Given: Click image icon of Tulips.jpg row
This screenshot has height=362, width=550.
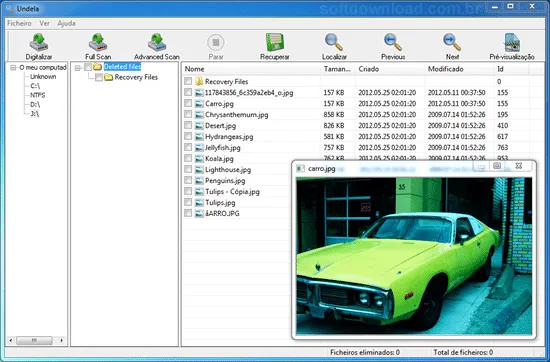Looking at the screenshot, I should pyautogui.click(x=199, y=202).
